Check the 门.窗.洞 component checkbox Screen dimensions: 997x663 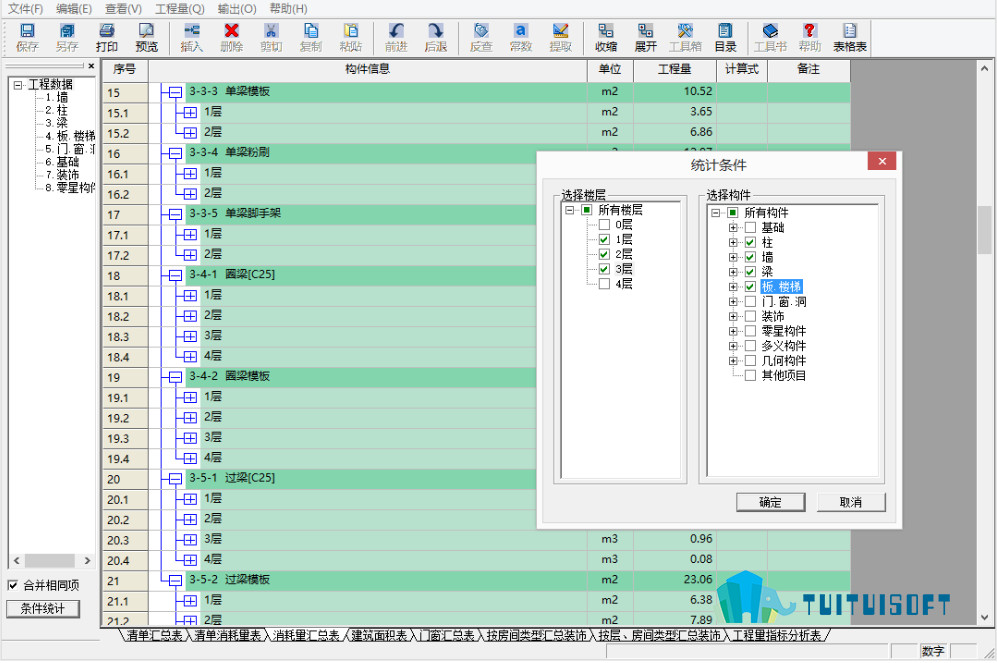tap(750, 301)
